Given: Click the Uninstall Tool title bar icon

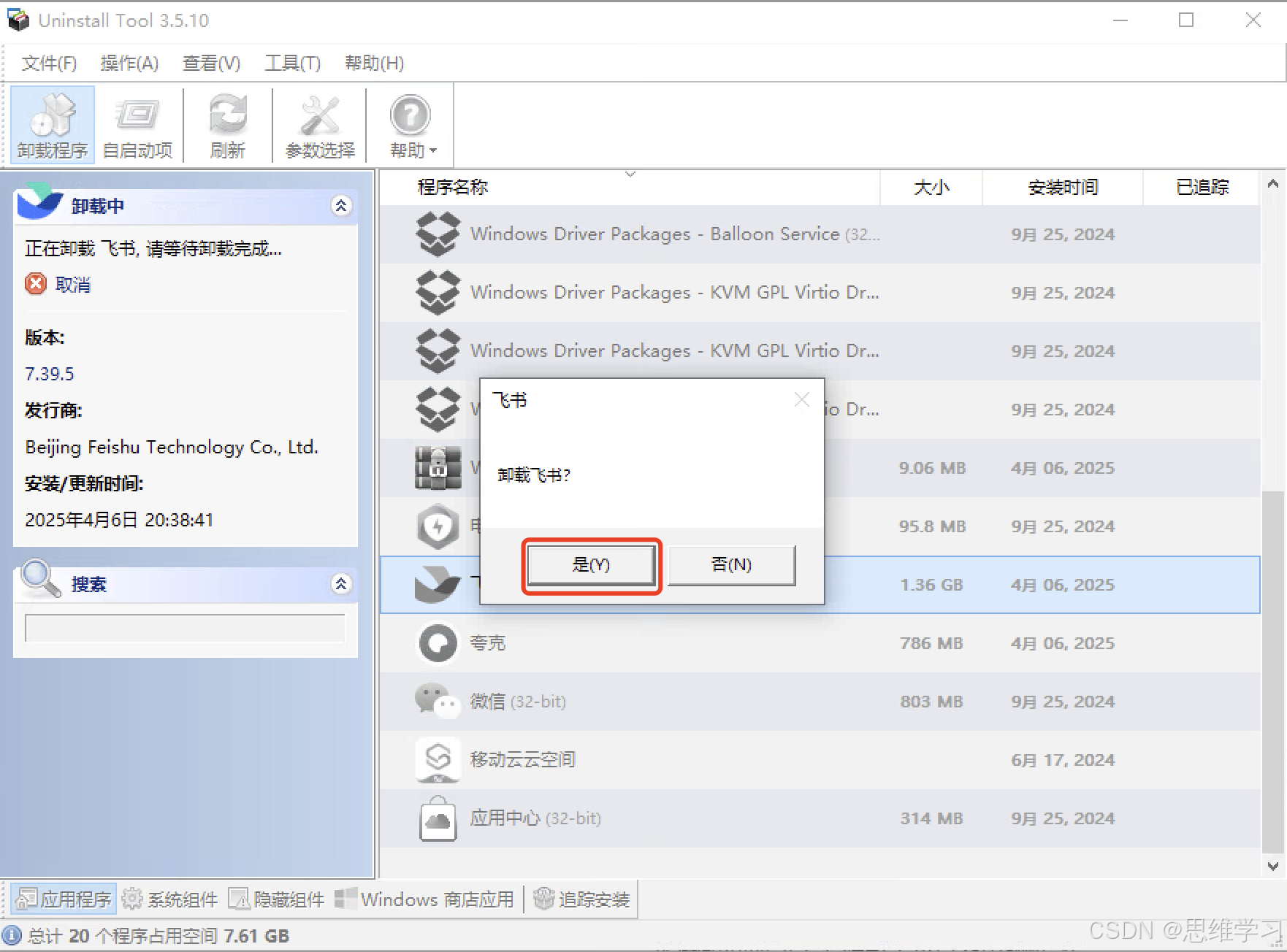Looking at the screenshot, I should point(18,20).
